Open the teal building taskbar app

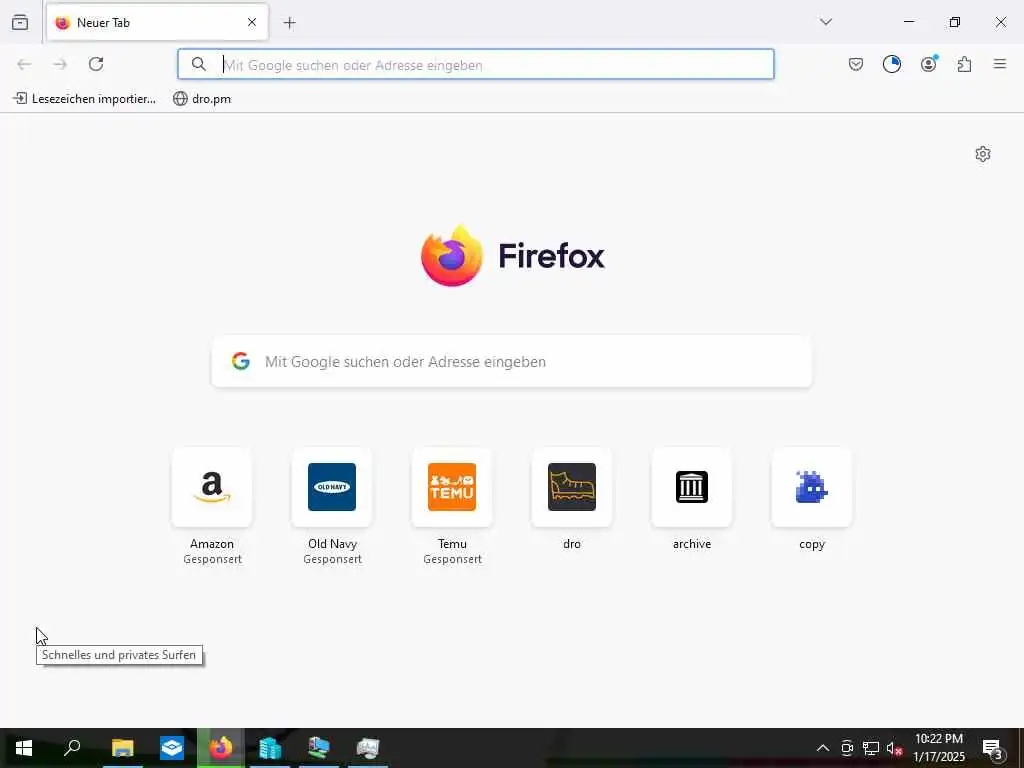[x=270, y=748]
